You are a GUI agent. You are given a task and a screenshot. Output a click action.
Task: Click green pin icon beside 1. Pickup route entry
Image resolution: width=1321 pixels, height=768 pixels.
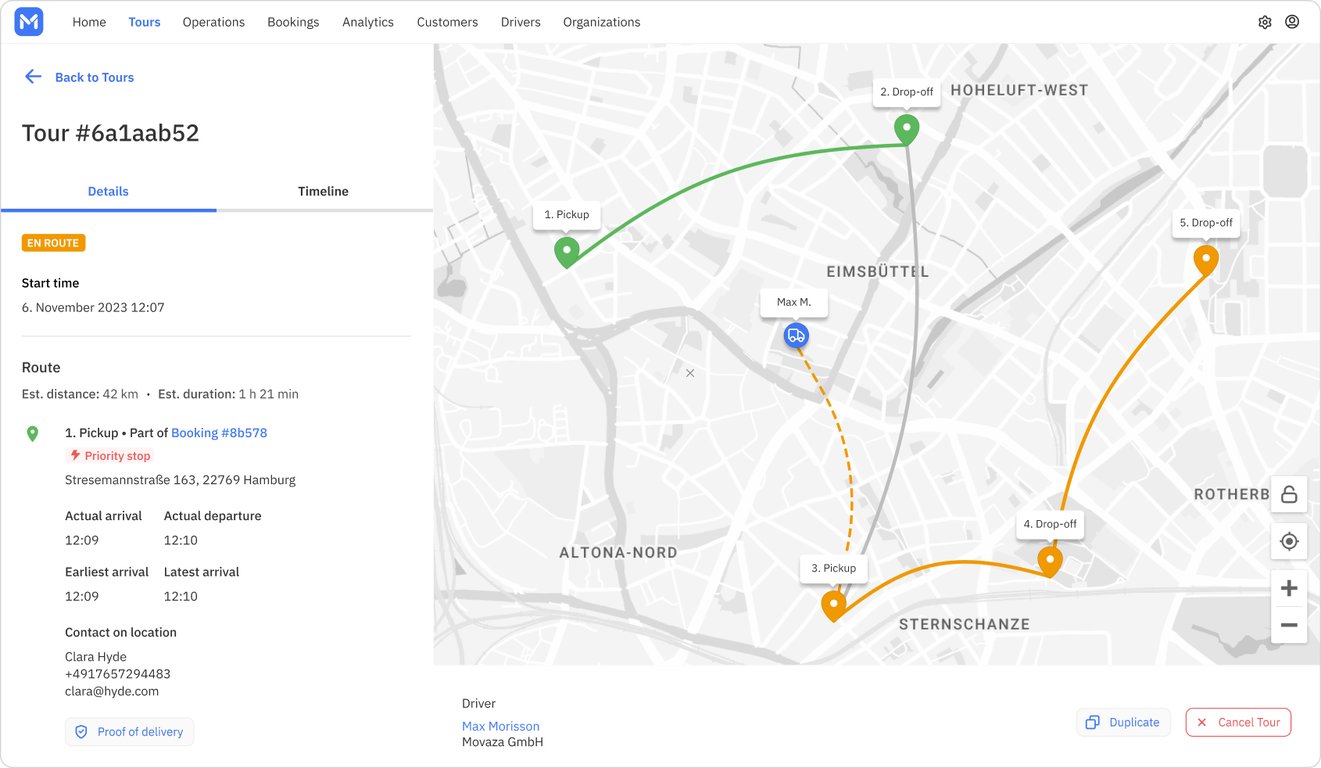click(x=33, y=433)
